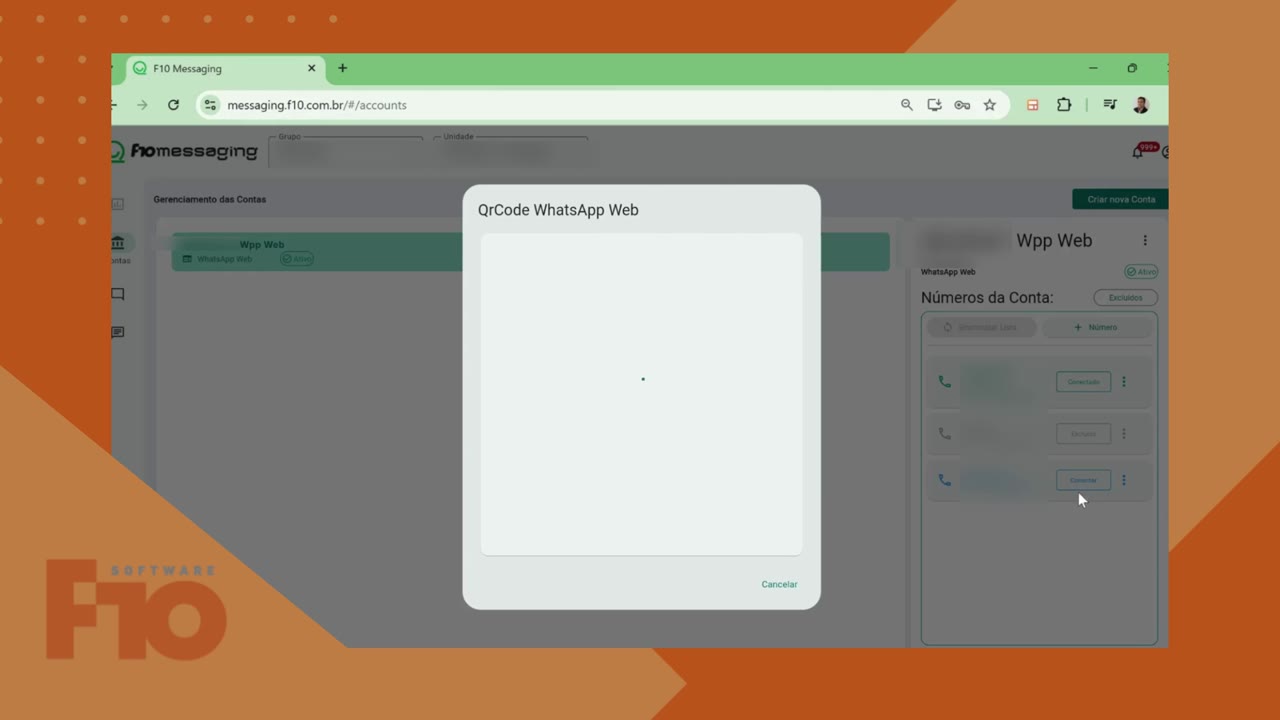Click the sync list button with refresh icon
The image size is (1280, 720).
(981, 327)
